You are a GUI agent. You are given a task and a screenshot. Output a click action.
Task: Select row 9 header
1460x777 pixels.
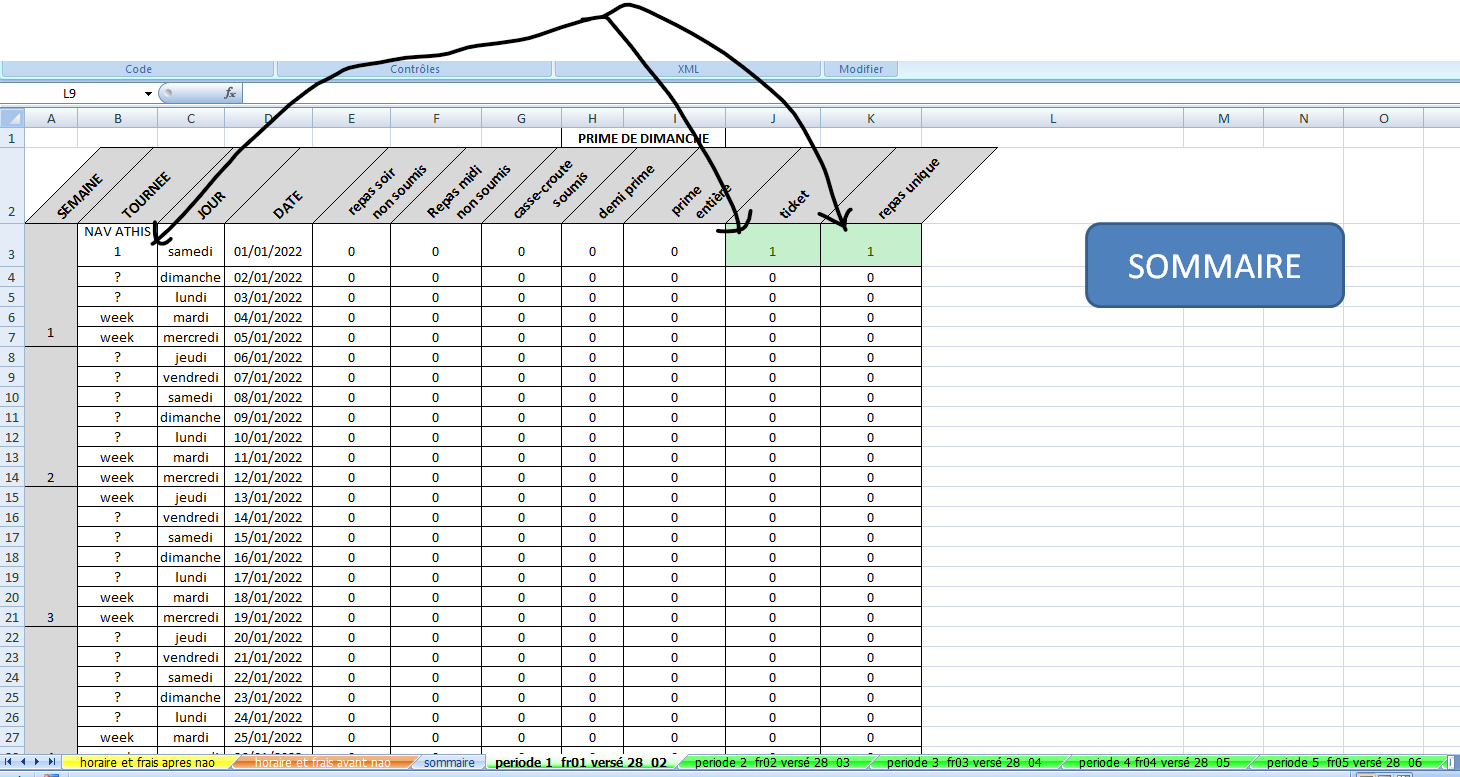(12, 377)
